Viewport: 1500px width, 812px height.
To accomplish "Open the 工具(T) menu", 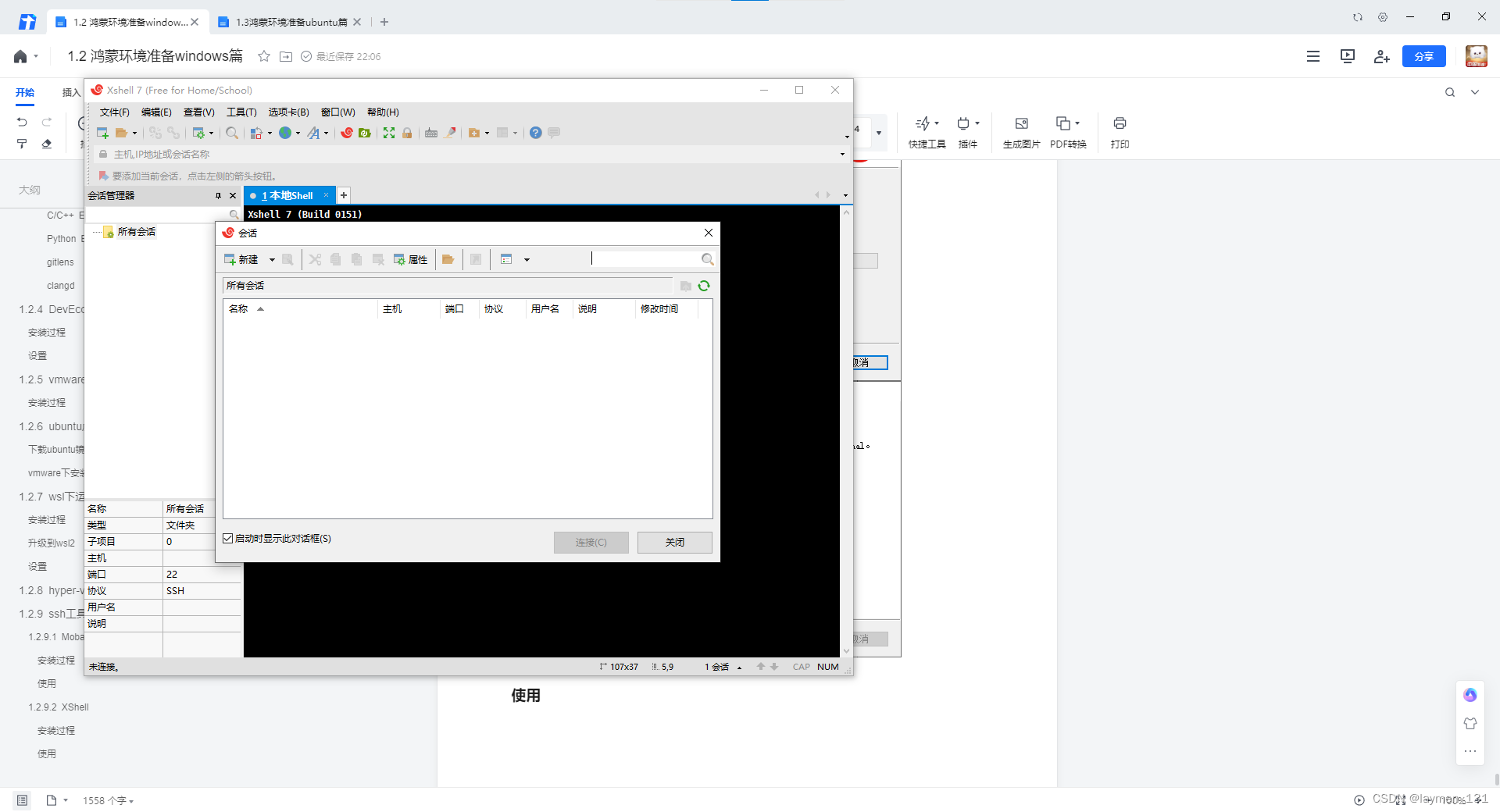I will 241,112.
